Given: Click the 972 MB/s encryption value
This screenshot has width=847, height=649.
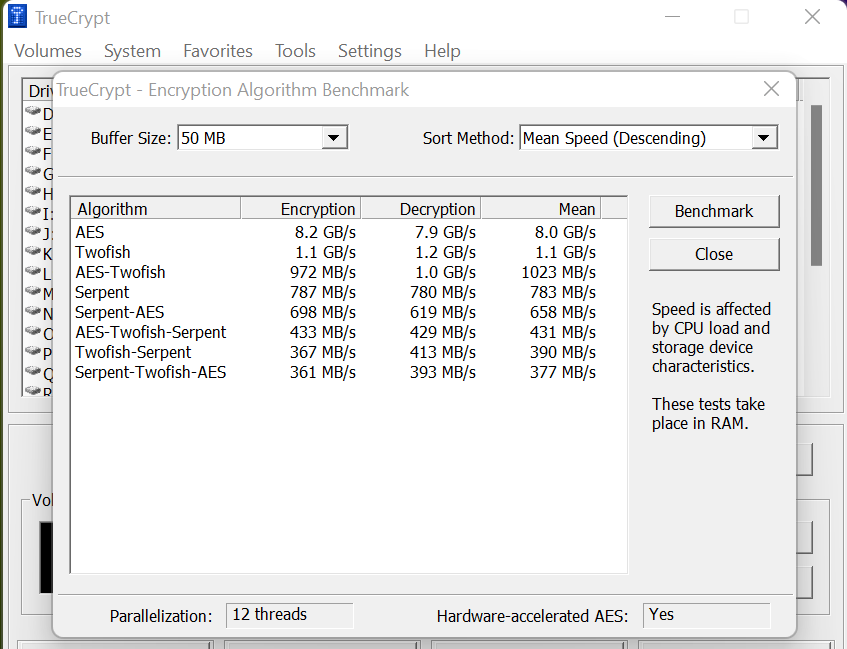Looking at the screenshot, I should (322, 272).
